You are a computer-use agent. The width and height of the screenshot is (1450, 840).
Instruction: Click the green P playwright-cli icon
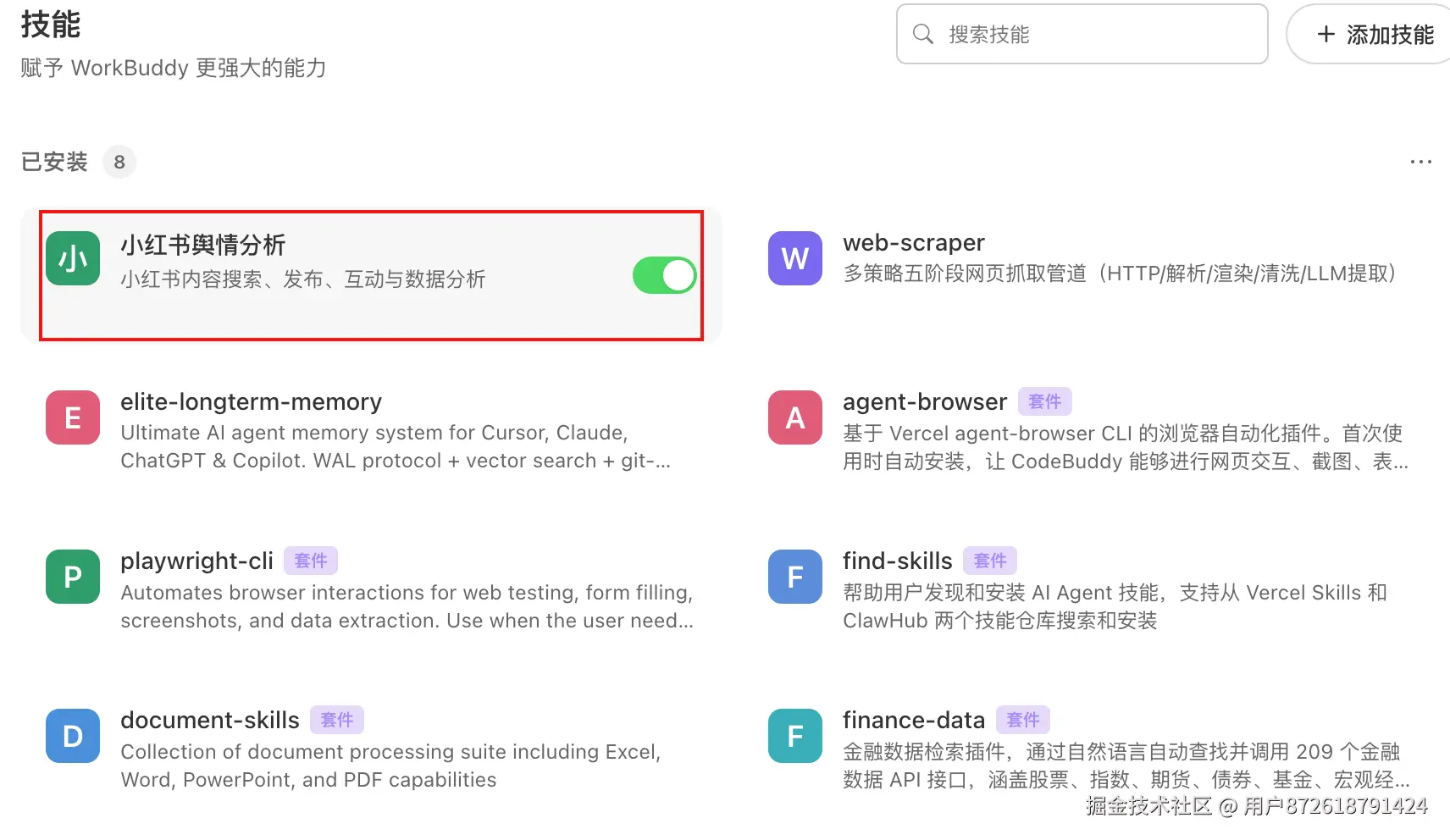[73, 577]
